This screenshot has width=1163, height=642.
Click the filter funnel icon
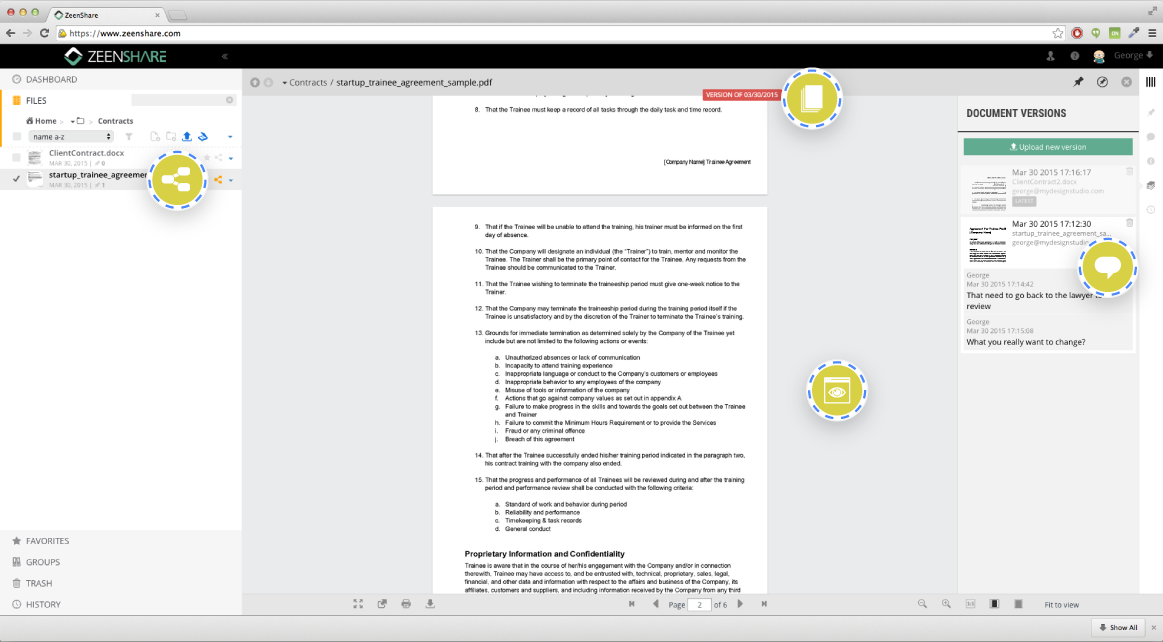[x=128, y=136]
